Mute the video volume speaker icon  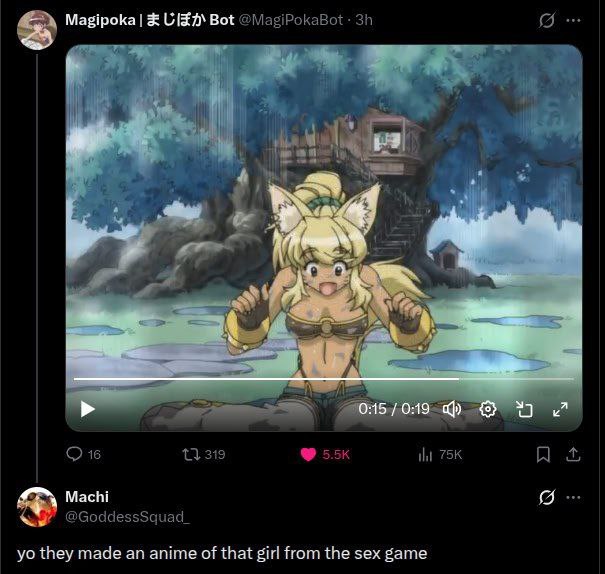point(452,409)
